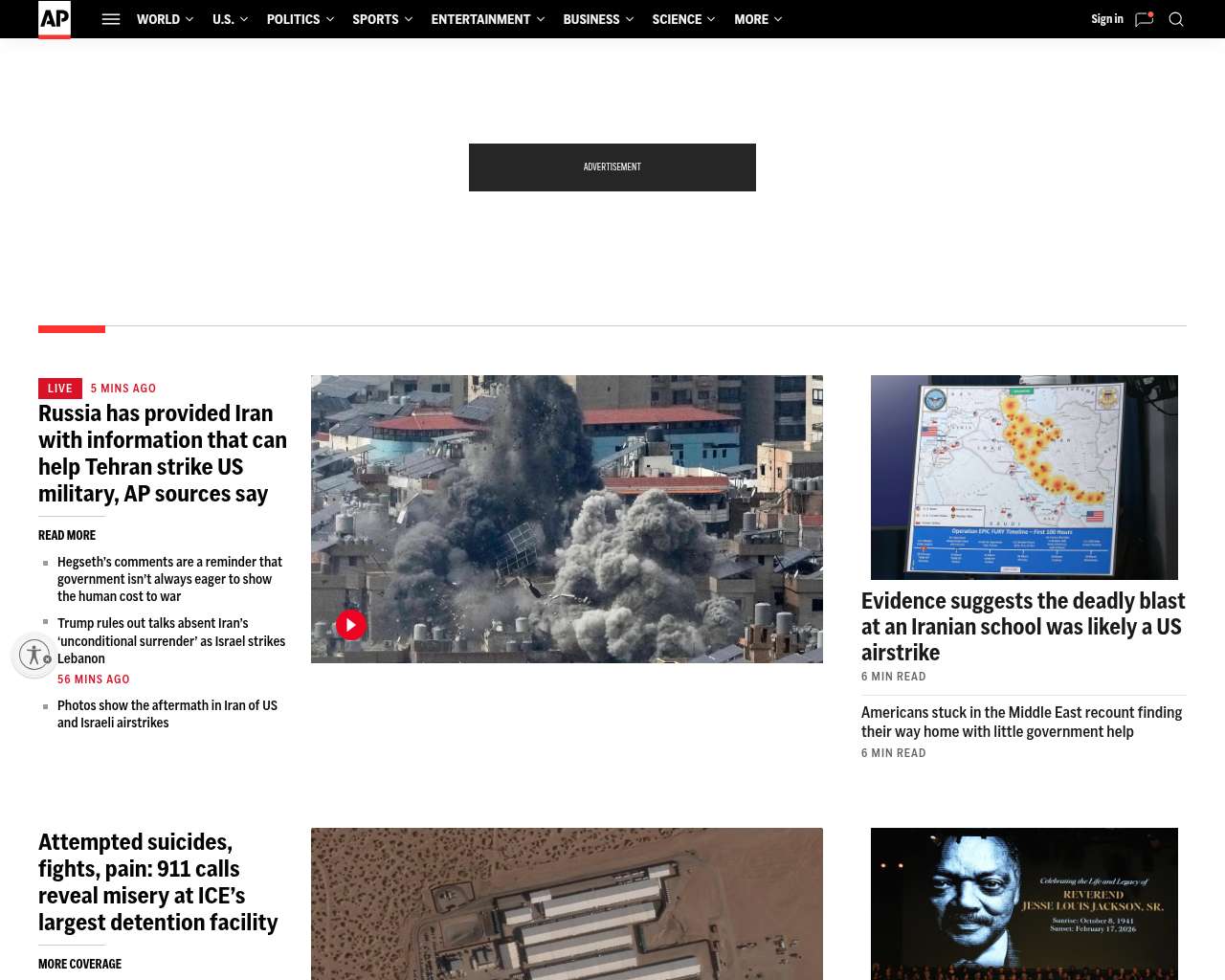
Task: Click the 'MORE COVERAGE' label
Action: pos(79,964)
